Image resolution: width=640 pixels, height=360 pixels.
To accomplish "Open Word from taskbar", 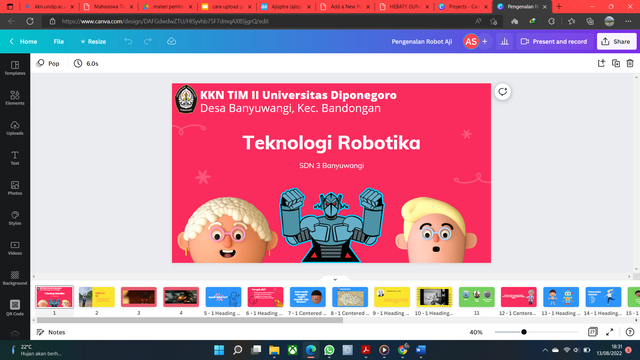I will (421, 350).
